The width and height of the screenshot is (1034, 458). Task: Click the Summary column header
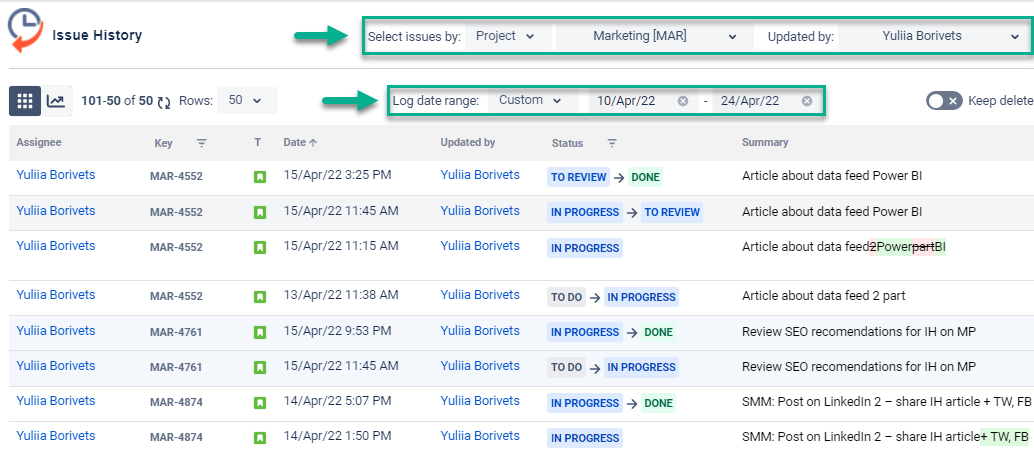pos(765,142)
